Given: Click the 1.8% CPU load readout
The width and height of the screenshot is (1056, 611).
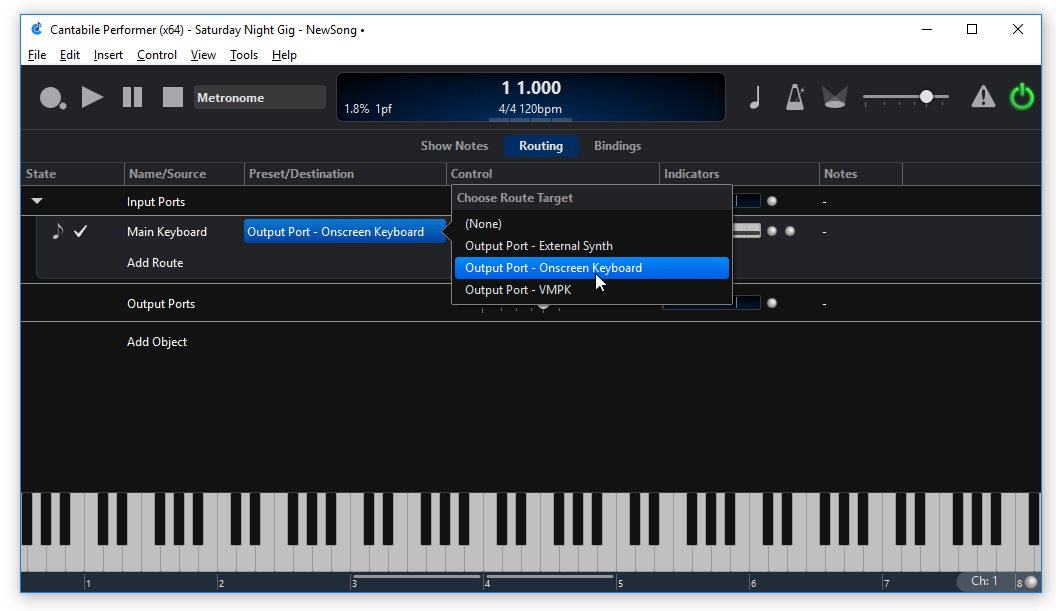Looking at the screenshot, I should tap(356, 108).
